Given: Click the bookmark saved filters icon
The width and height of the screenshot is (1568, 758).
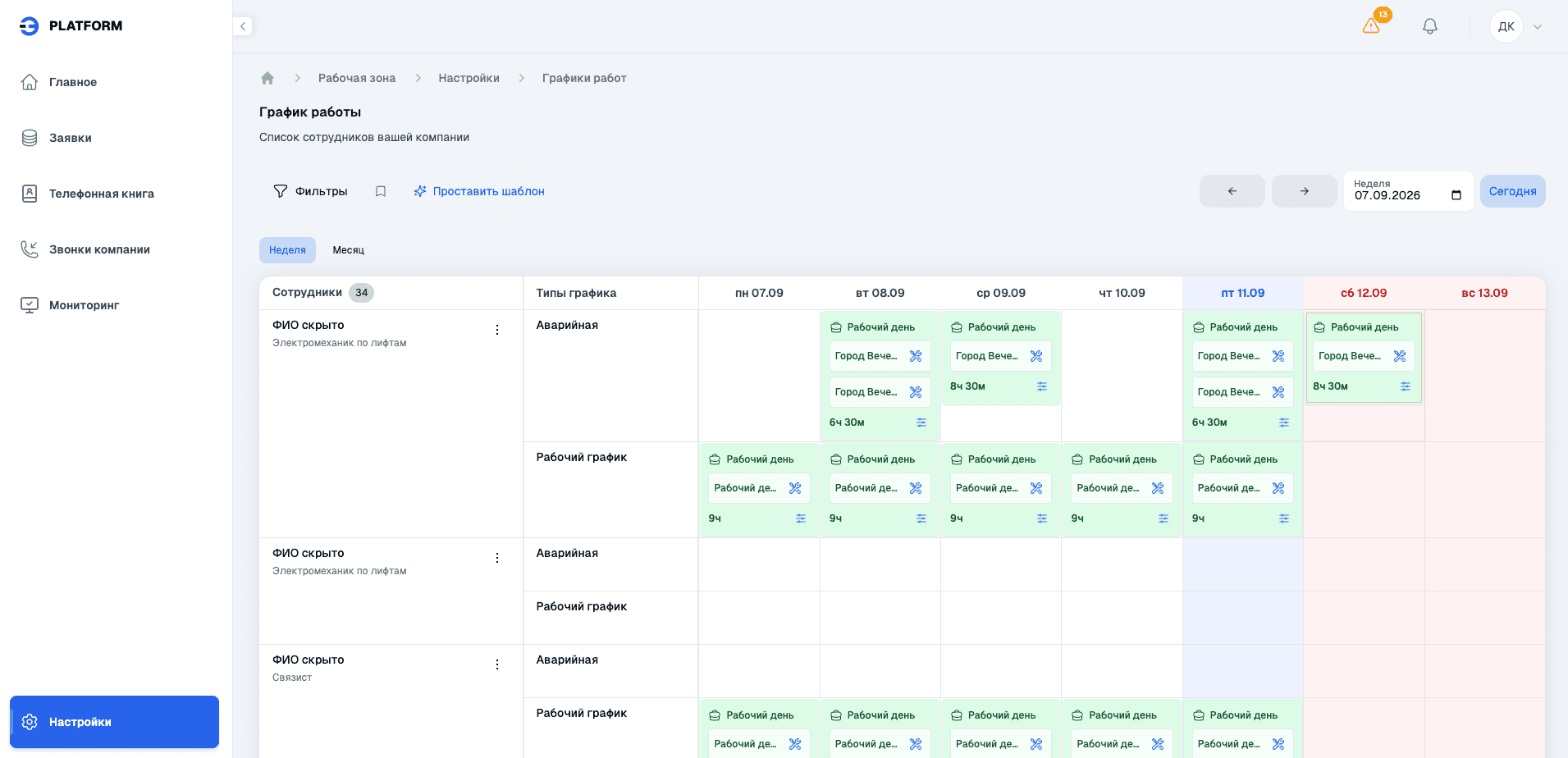Looking at the screenshot, I should pos(381,191).
